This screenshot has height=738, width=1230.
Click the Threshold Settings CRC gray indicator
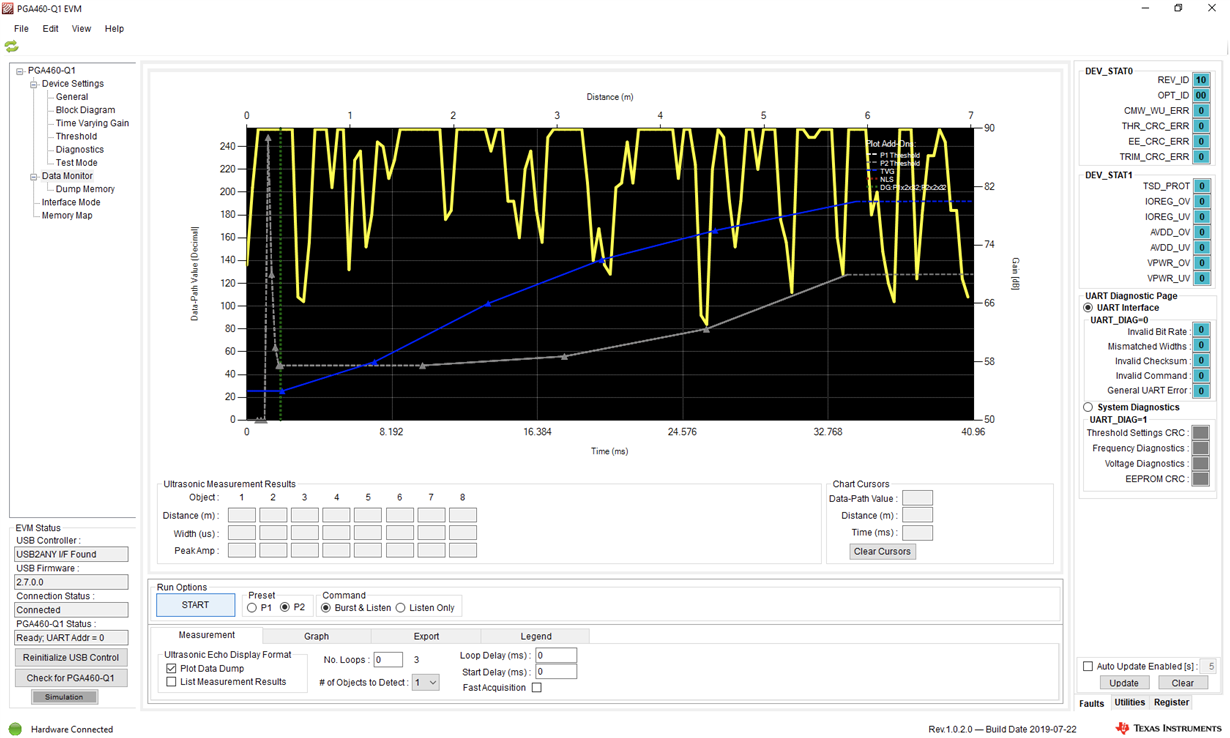(1200, 433)
